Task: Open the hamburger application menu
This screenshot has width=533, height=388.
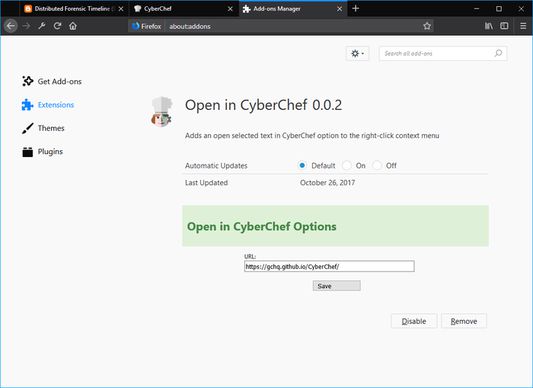Action: [523, 26]
